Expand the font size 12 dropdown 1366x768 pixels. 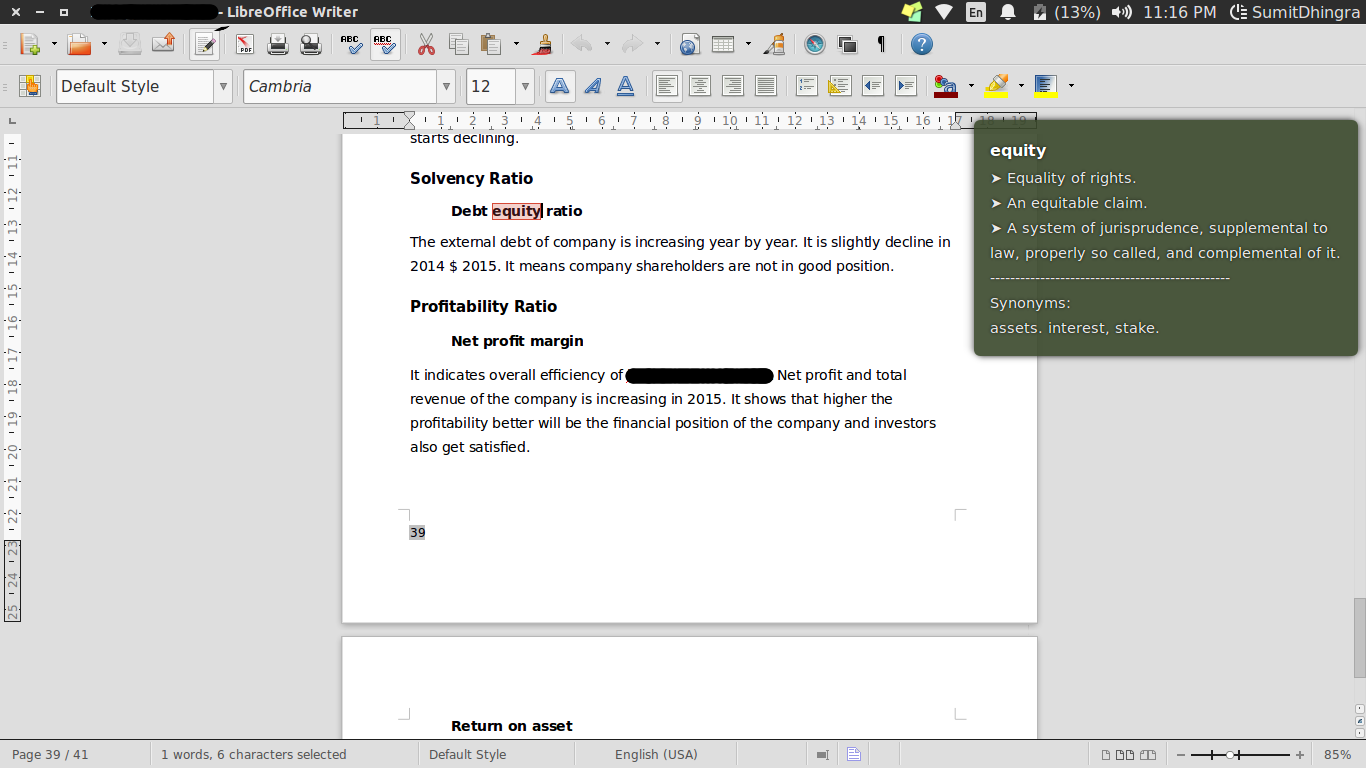[x=525, y=86]
